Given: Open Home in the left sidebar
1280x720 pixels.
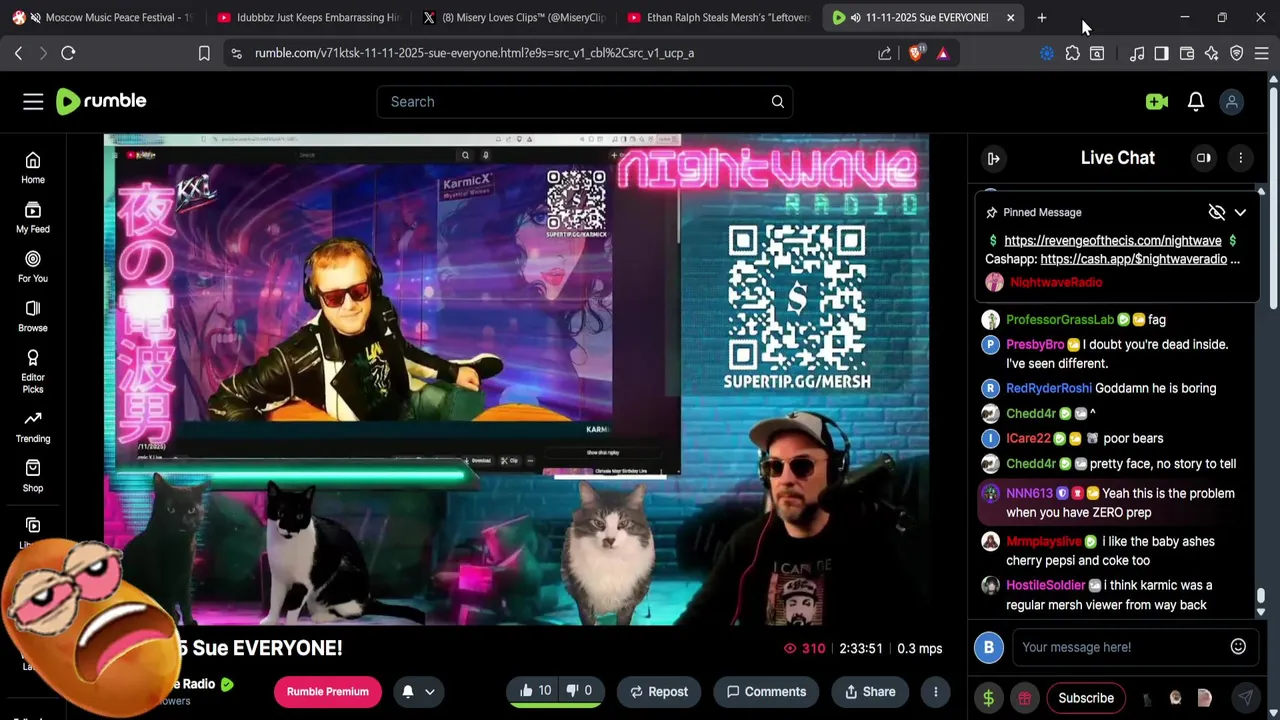Looking at the screenshot, I should [33, 168].
